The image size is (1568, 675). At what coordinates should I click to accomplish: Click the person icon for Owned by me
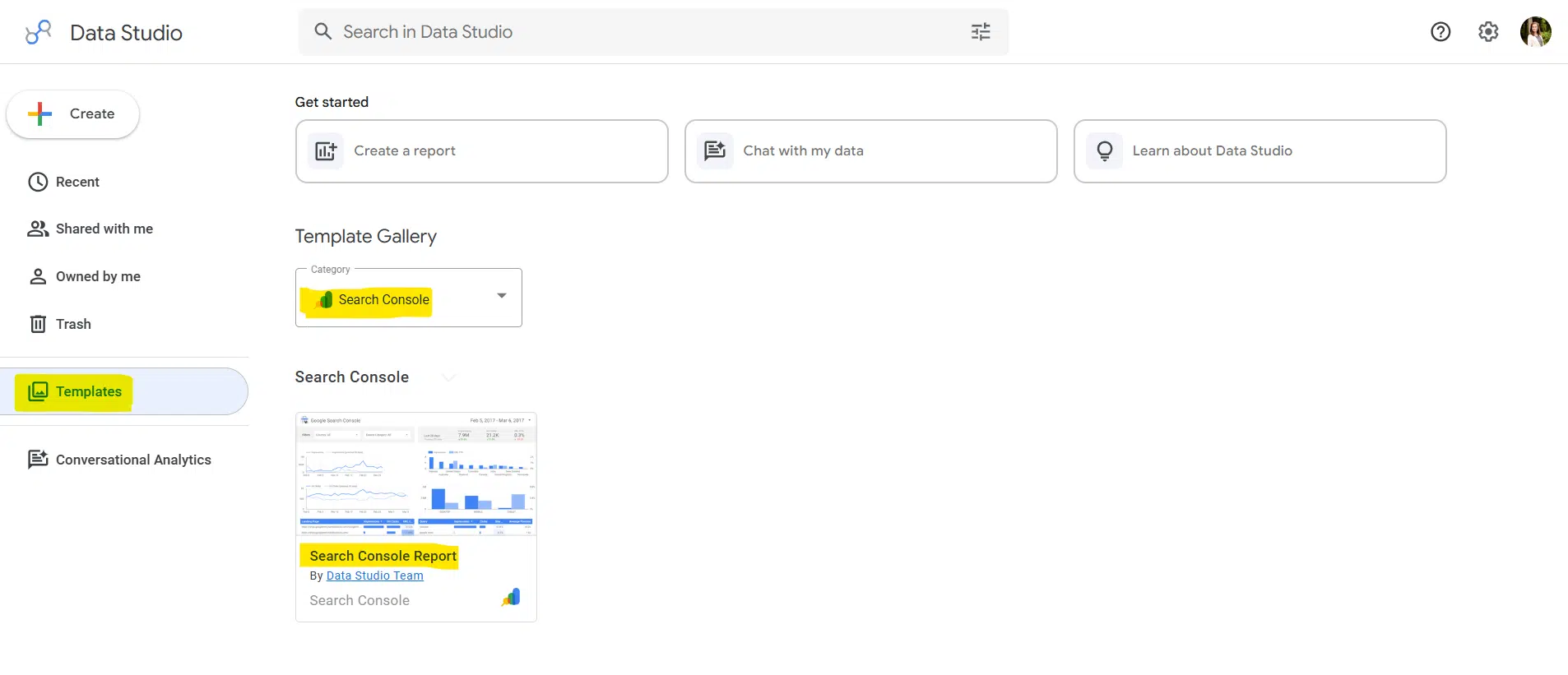click(x=38, y=276)
